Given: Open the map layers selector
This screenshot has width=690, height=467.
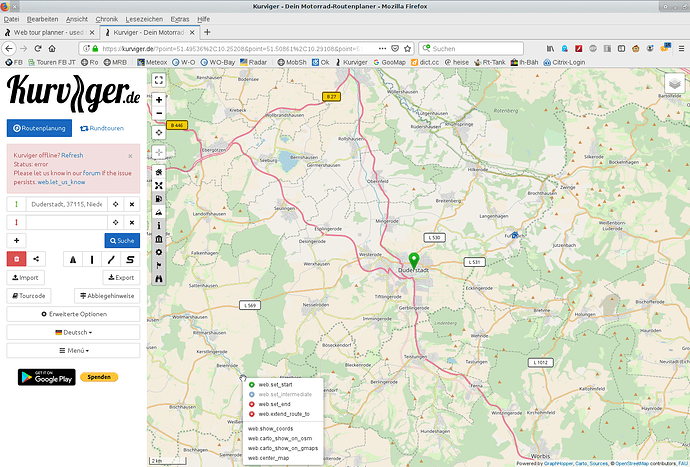Looking at the screenshot, I should [x=675, y=84].
